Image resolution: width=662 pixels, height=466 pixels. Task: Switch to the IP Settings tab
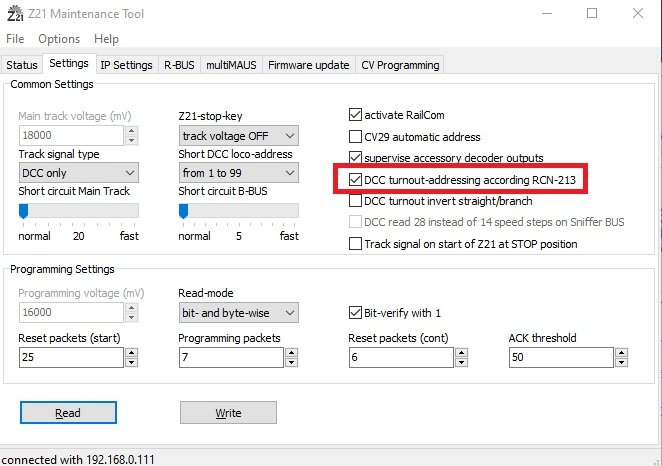click(126, 65)
